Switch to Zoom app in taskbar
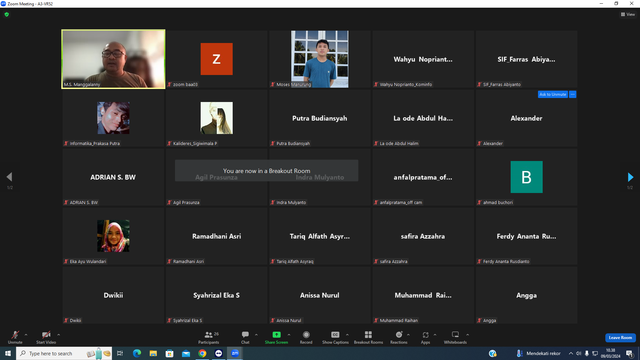 coord(235,353)
